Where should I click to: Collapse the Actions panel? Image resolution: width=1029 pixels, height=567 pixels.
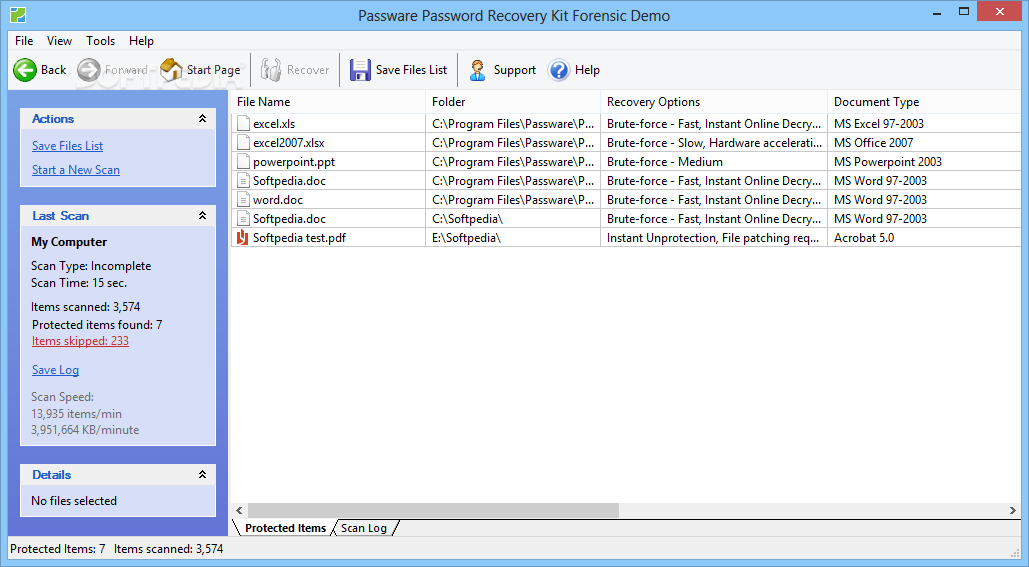click(202, 119)
